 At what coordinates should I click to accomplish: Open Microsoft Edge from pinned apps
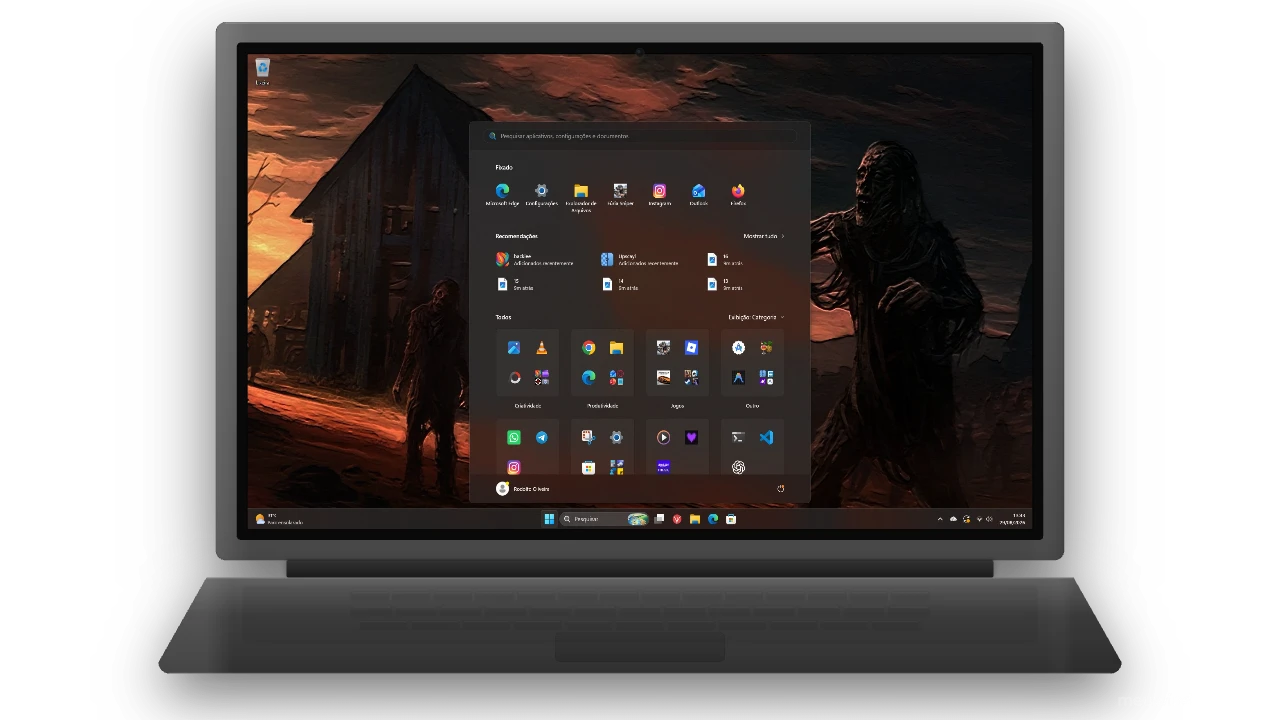502,194
